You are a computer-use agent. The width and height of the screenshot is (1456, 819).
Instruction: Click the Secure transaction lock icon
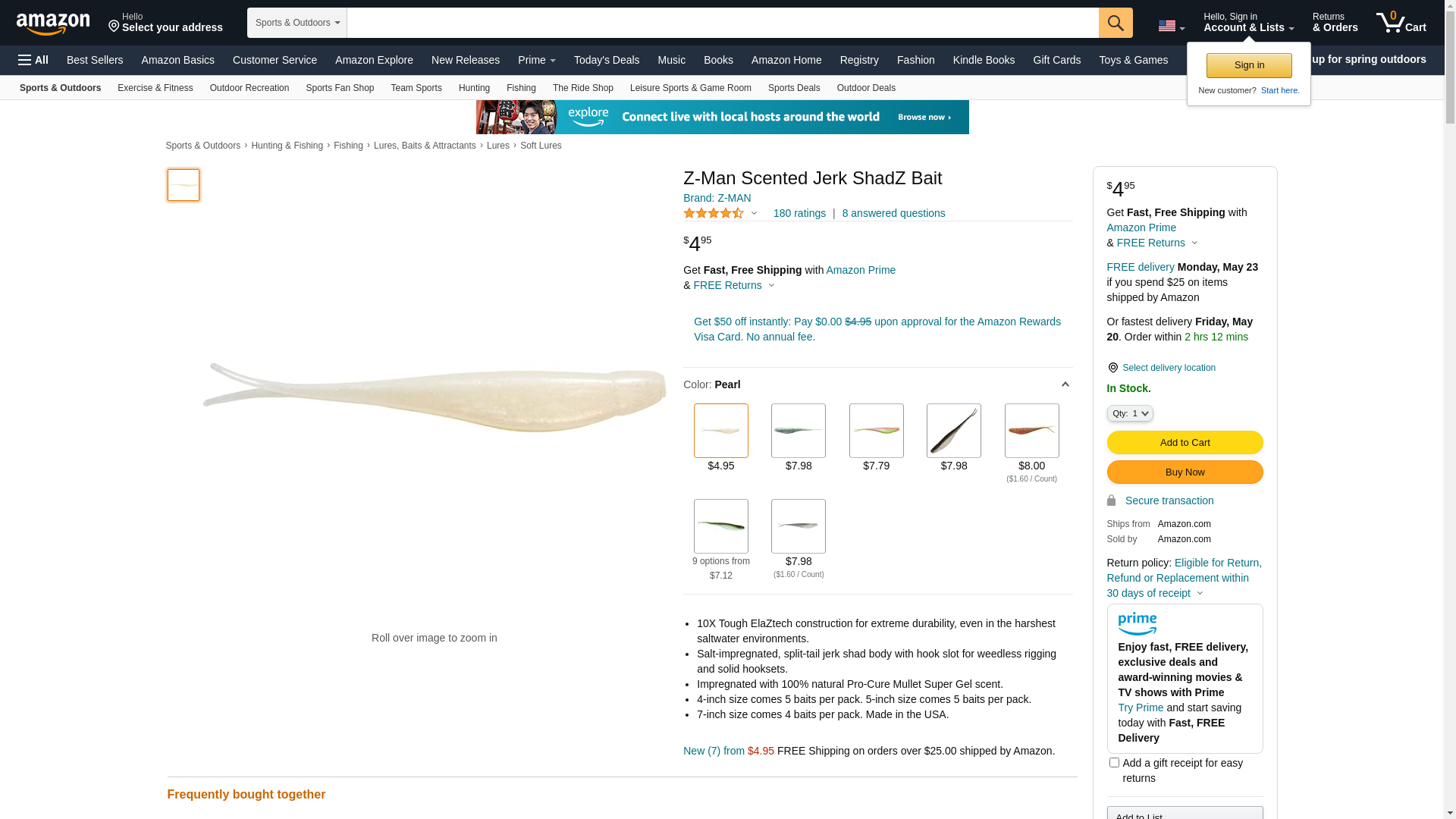pos(1111,500)
